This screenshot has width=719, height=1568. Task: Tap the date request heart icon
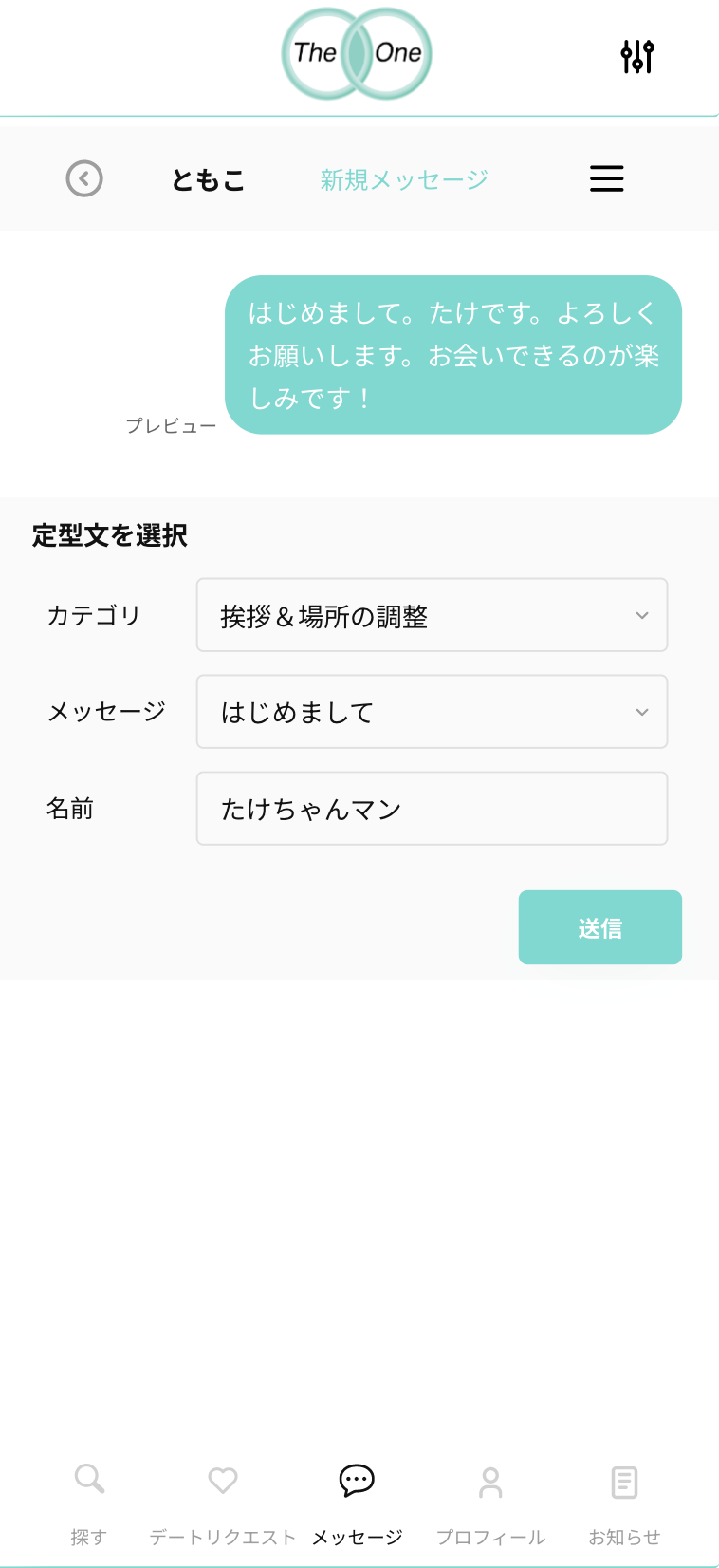(223, 1480)
